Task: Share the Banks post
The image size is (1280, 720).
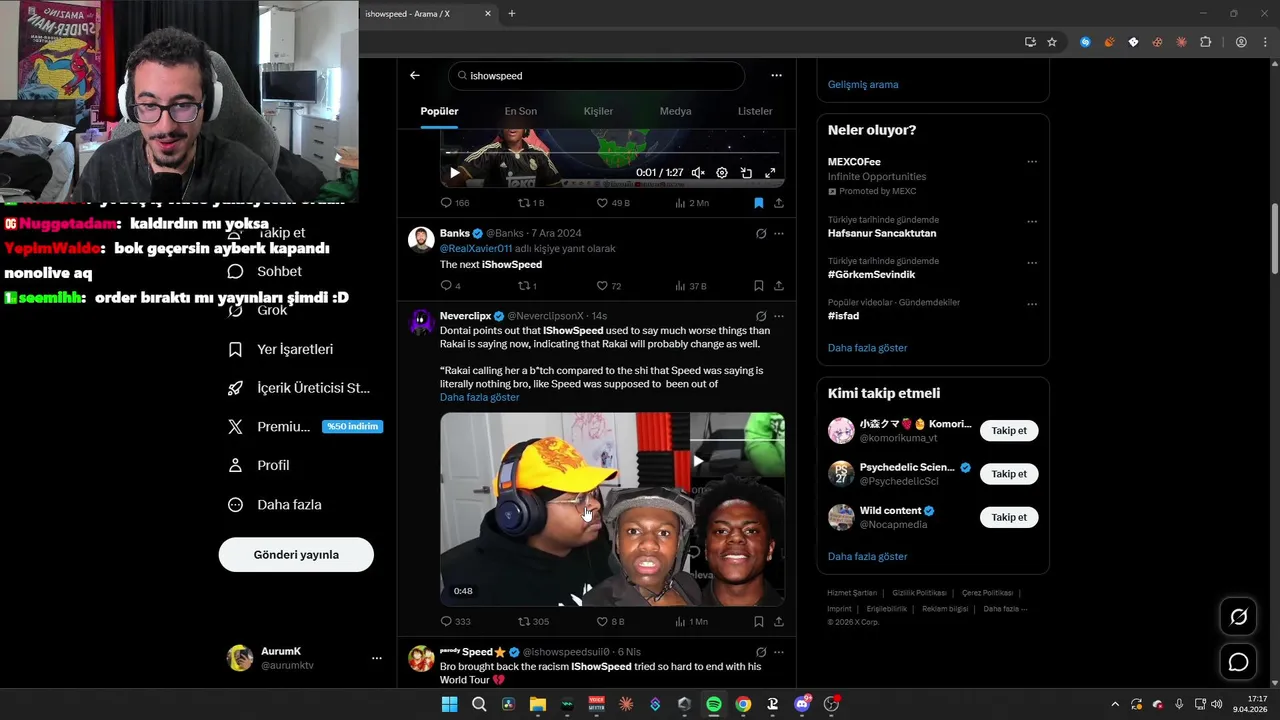Action: (779, 286)
